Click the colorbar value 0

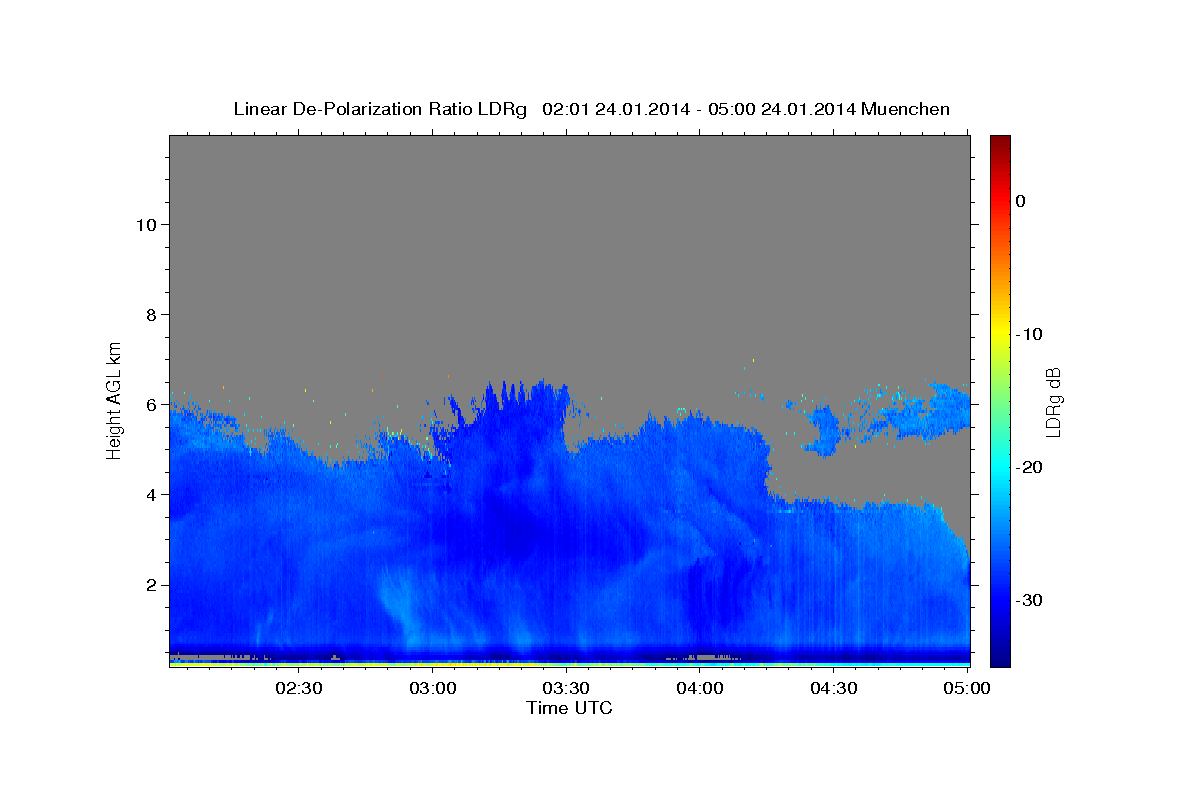tap(1020, 201)
